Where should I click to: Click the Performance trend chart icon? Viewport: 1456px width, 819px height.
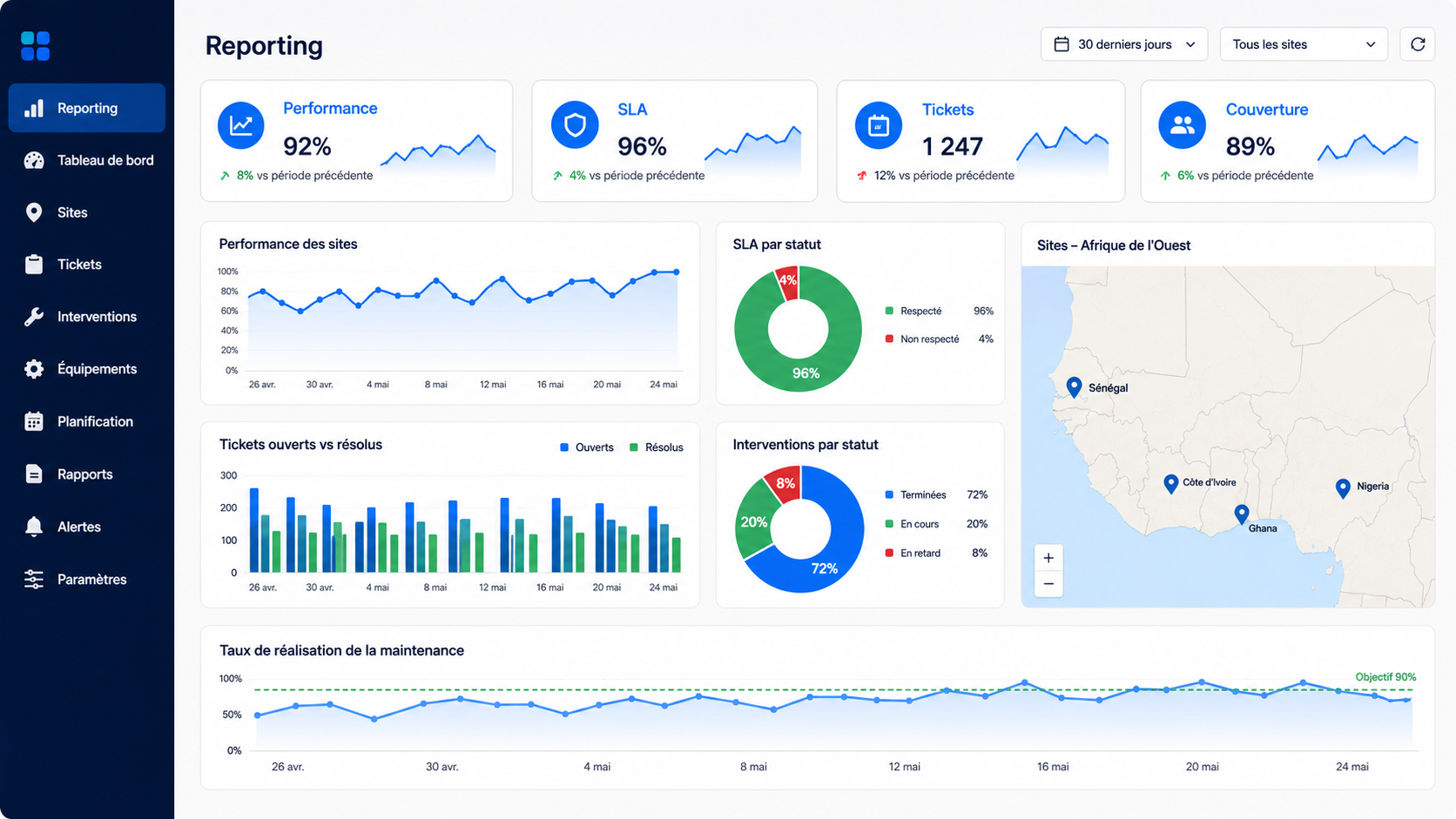(x=241, y=125)
